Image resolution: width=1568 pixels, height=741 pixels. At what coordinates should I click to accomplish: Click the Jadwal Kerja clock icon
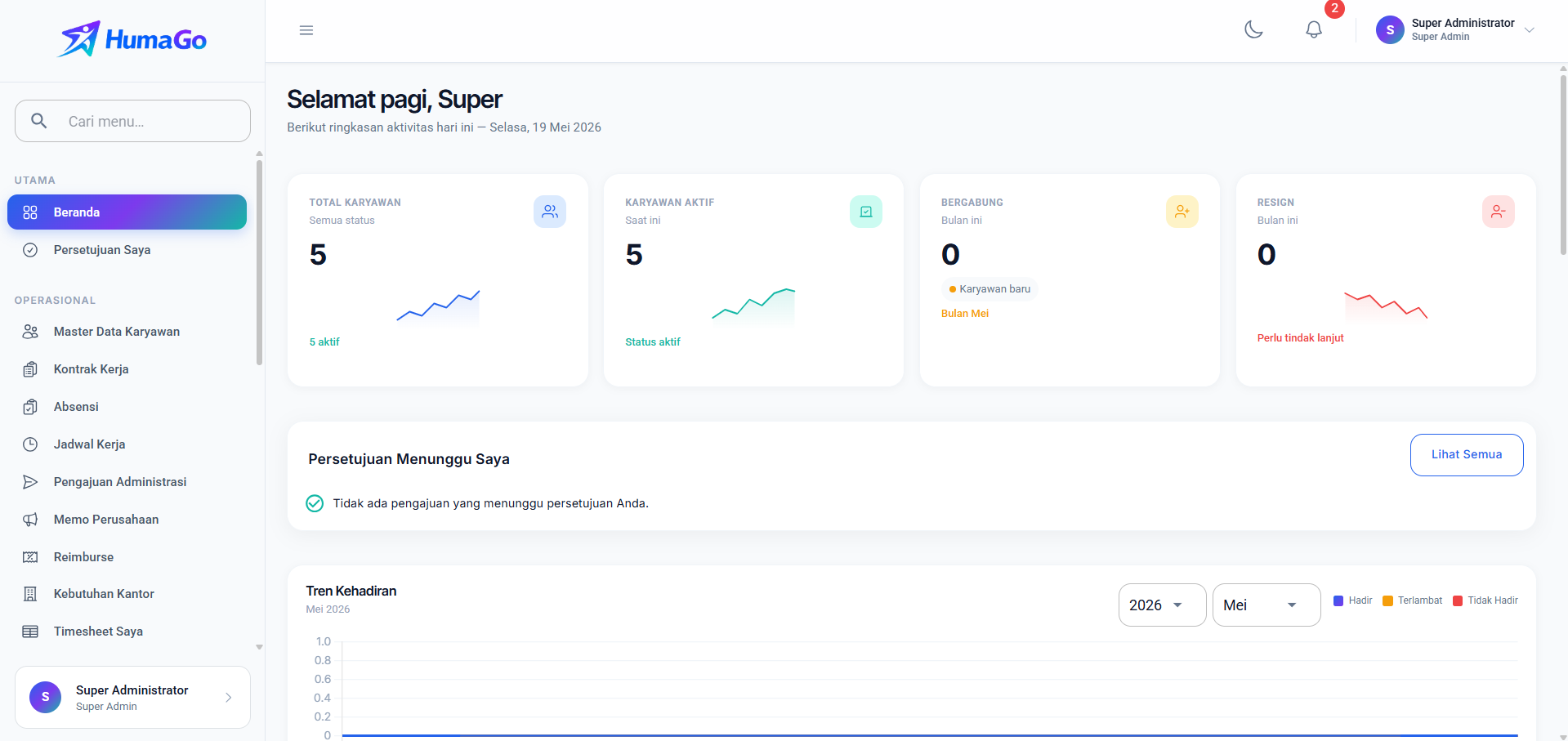tap(30, 444)
